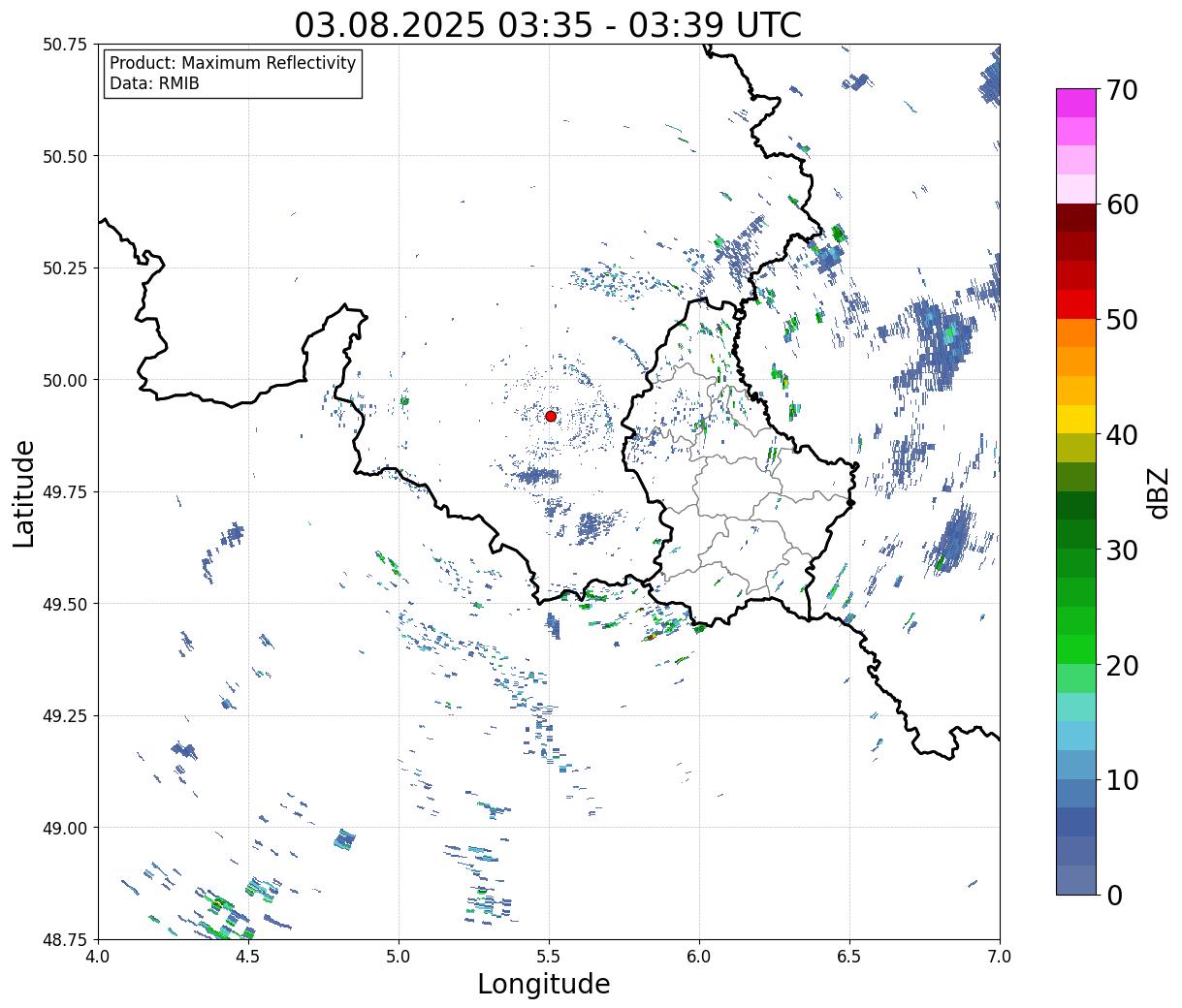Click the 'Data: RMIB' text
Image resolution: width=1182 pixels, height=1008 pixels.
(154, 83)
